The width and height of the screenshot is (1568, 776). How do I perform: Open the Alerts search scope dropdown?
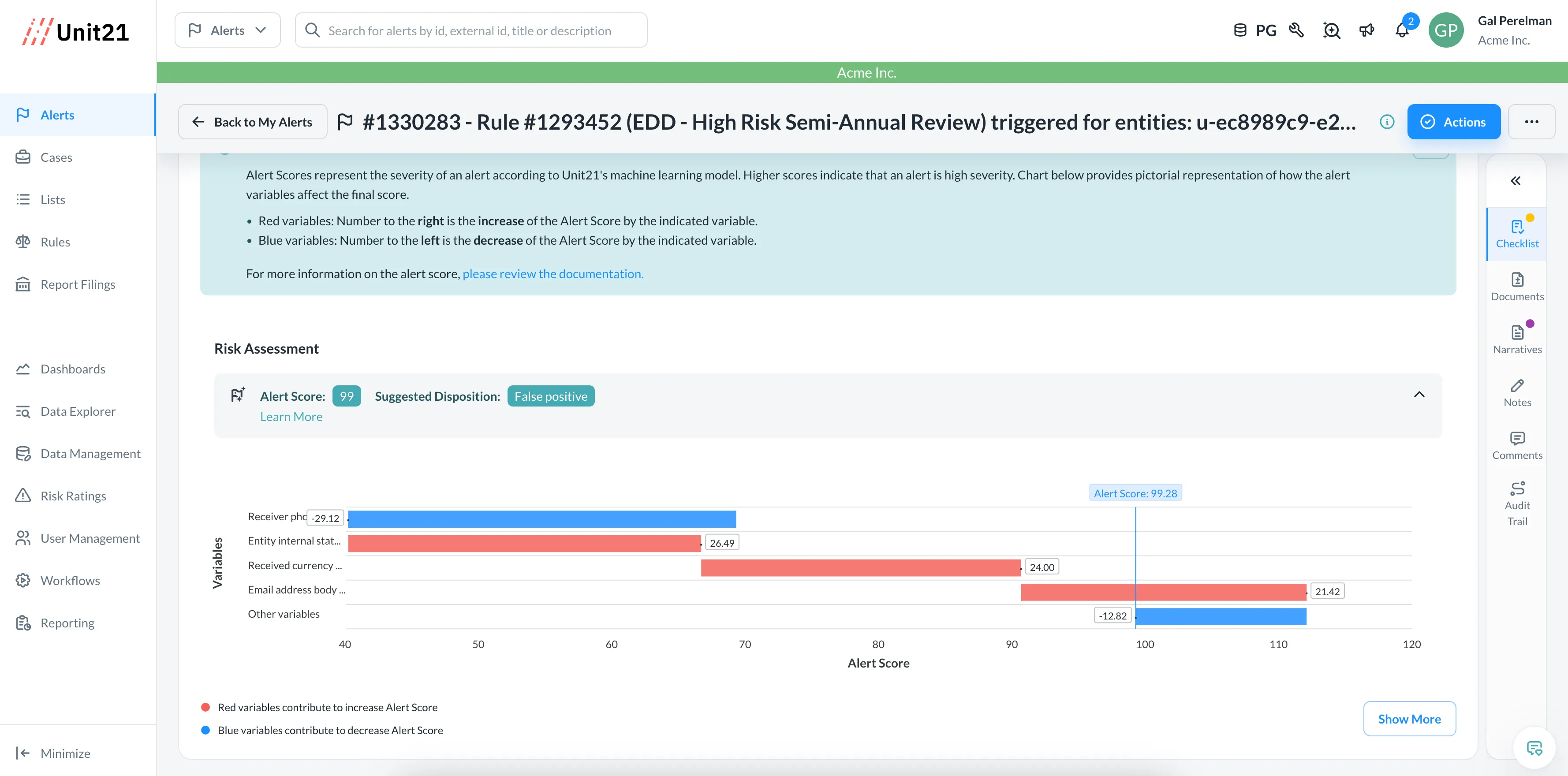228,30
